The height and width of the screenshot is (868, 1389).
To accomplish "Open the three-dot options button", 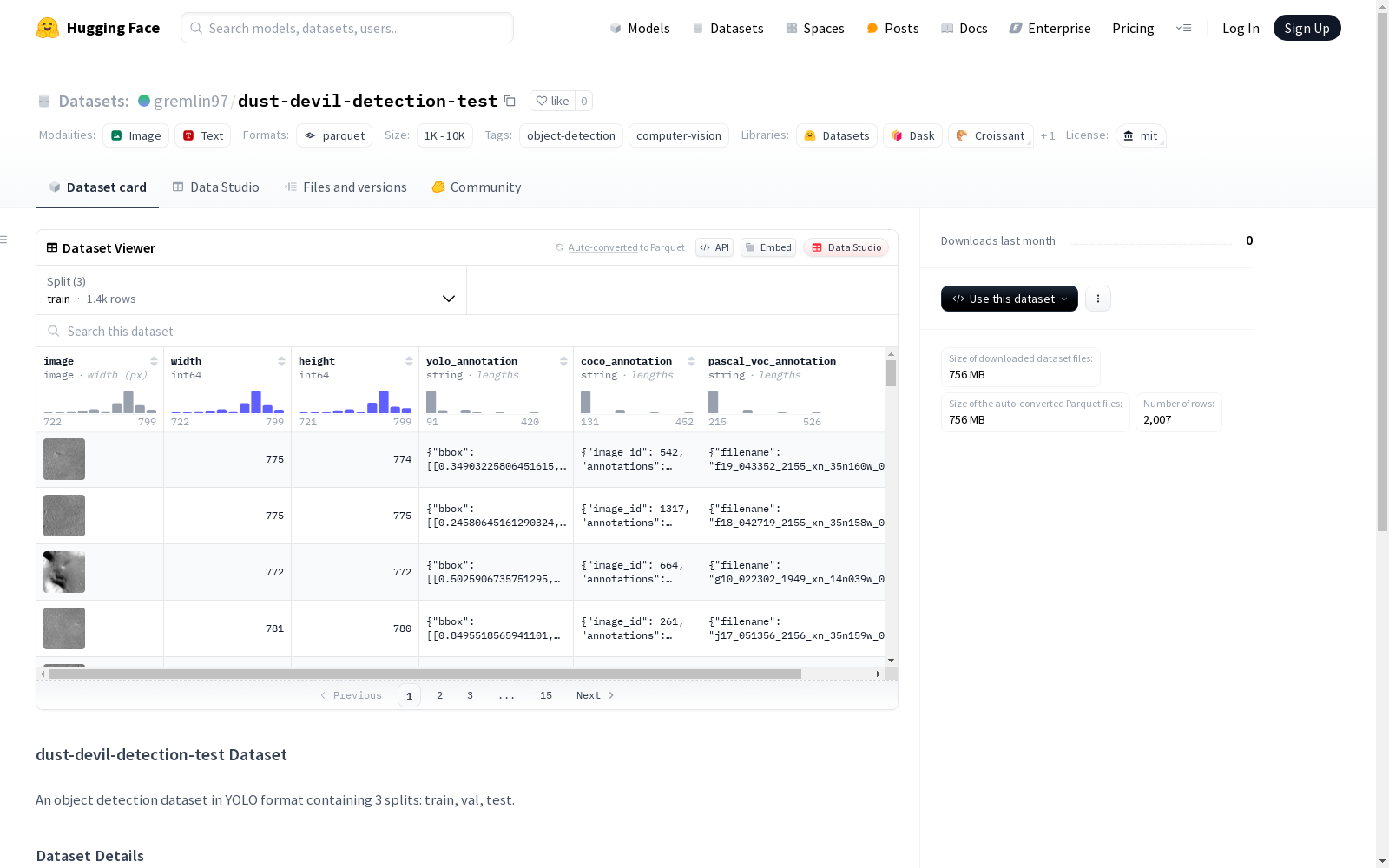I will coord(1098,299).
